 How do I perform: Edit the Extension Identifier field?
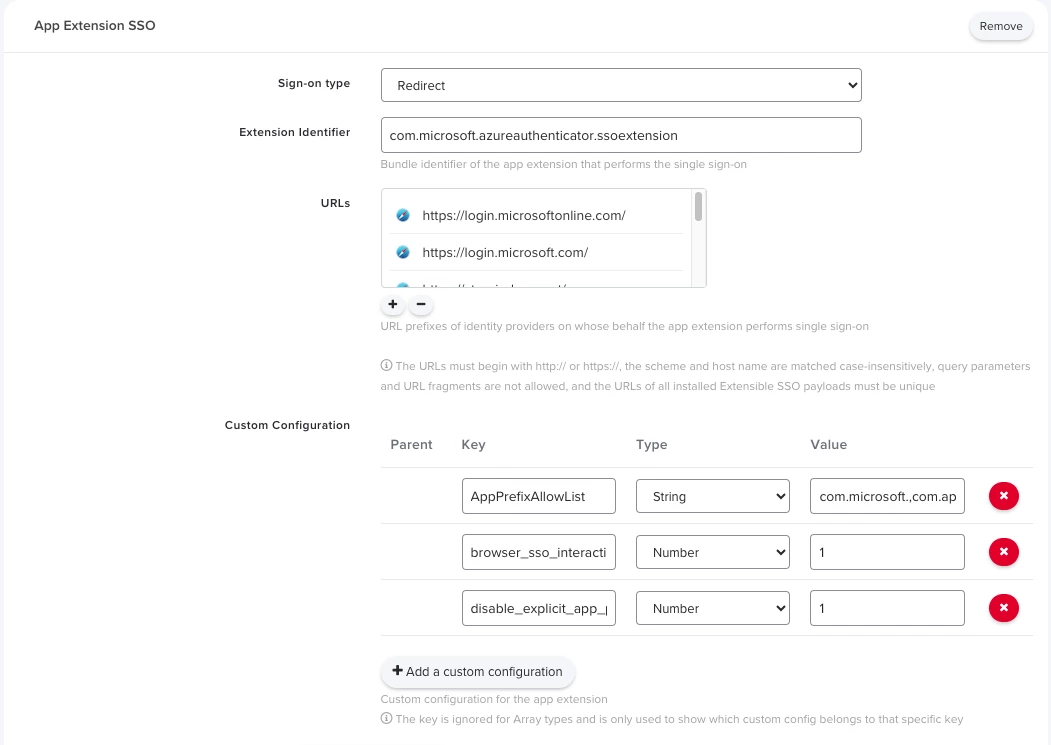(621, 135)
